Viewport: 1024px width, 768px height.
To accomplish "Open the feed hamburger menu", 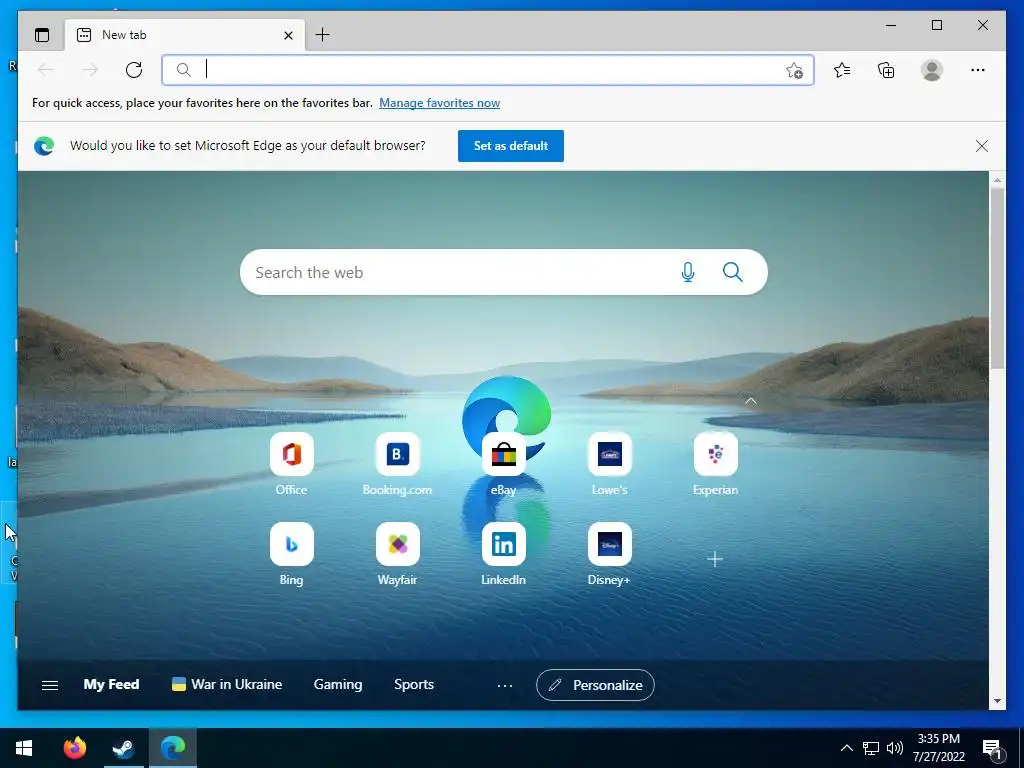I will coord(50,684).
